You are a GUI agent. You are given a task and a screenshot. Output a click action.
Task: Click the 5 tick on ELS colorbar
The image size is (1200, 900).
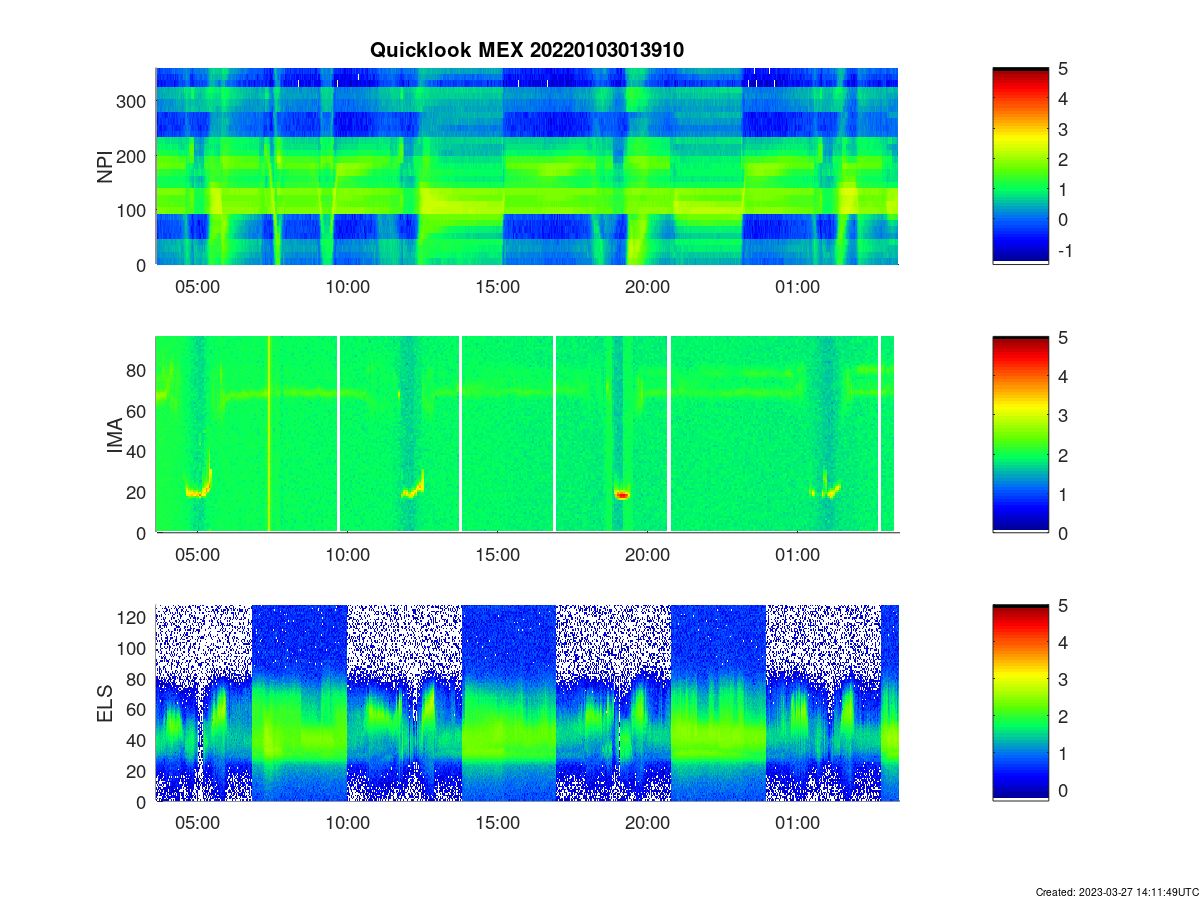point(1063,606)
